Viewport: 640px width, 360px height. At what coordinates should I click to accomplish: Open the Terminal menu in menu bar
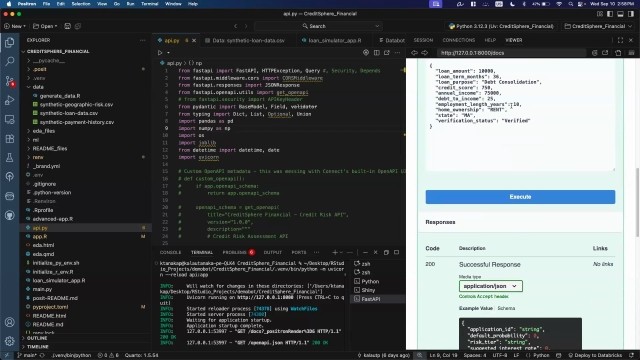[x=149, y=4]
